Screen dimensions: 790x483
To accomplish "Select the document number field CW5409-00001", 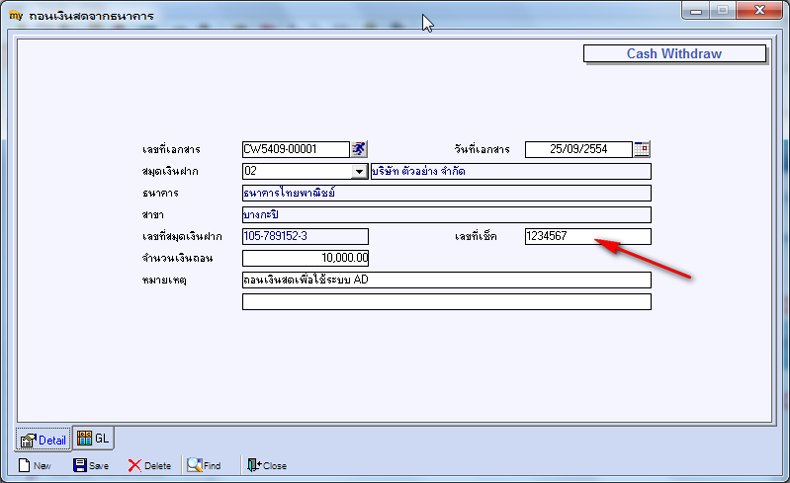I will coord(296,149).
